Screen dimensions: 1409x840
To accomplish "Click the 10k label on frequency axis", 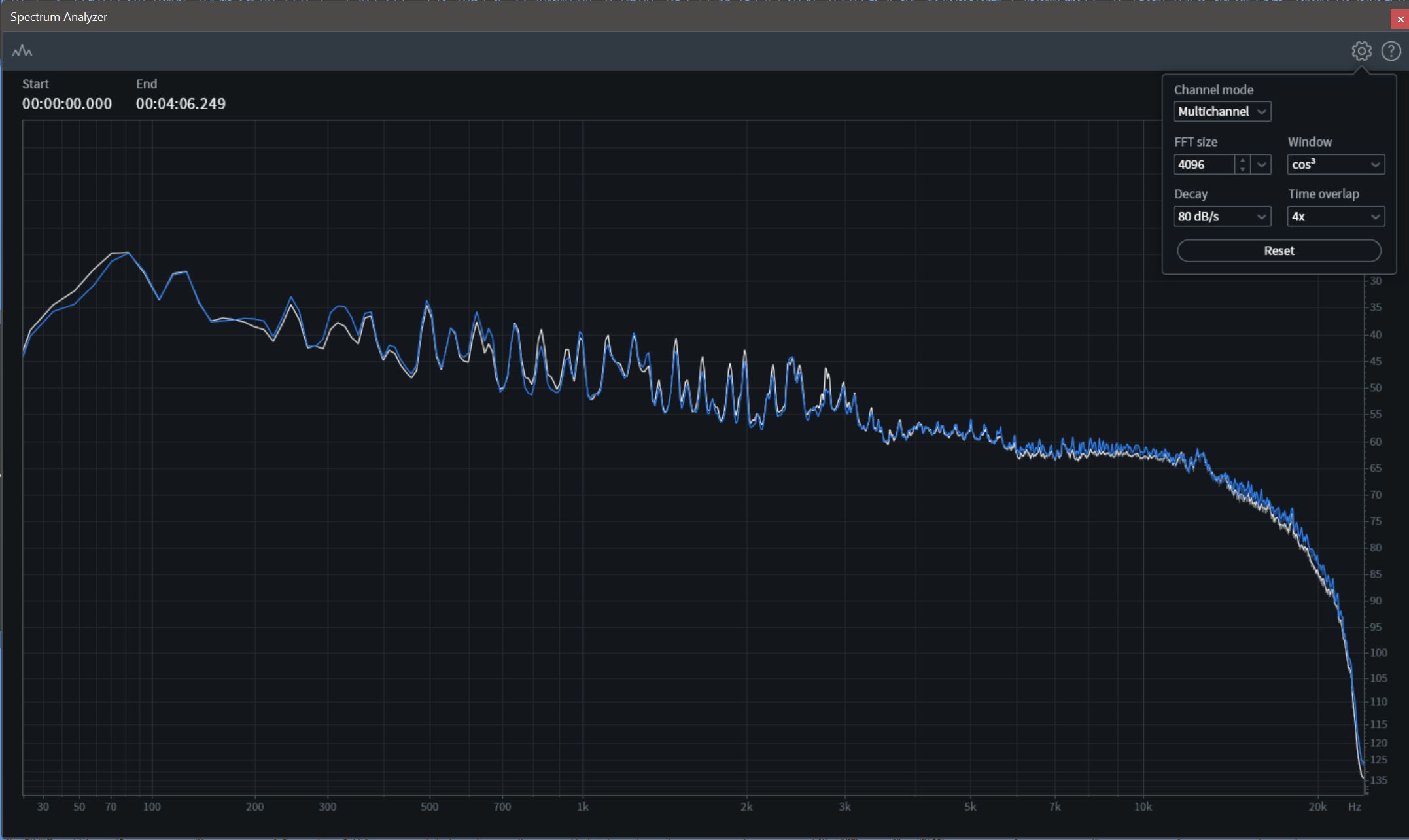I will [1142, 807].
